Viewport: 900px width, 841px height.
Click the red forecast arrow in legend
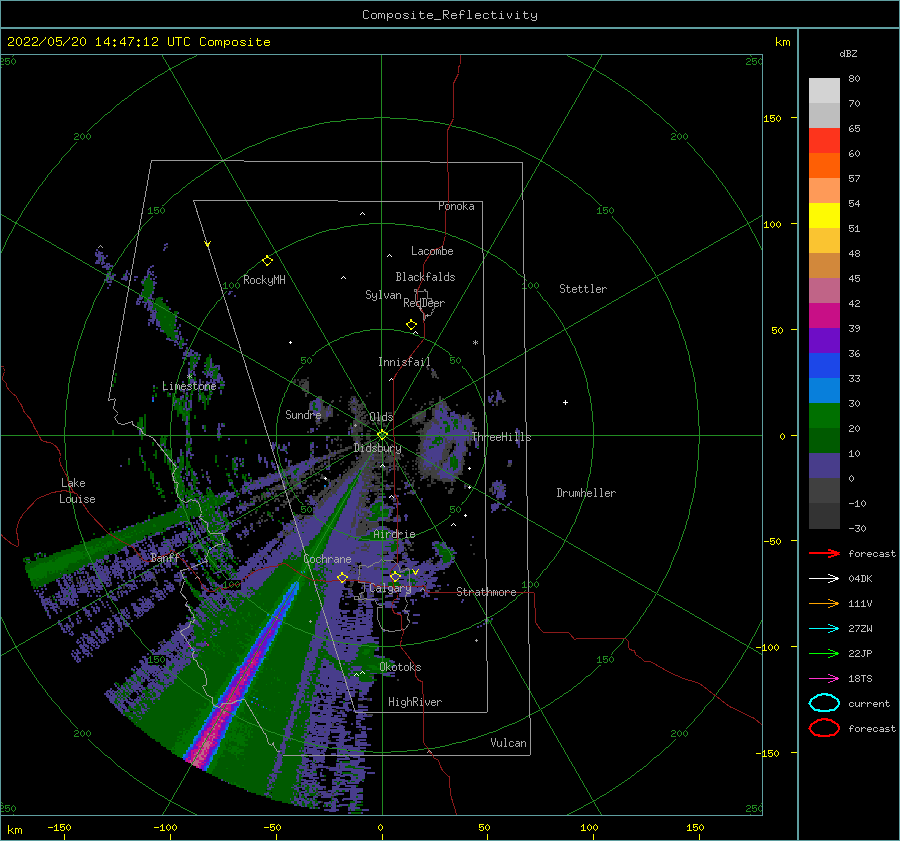824,553
